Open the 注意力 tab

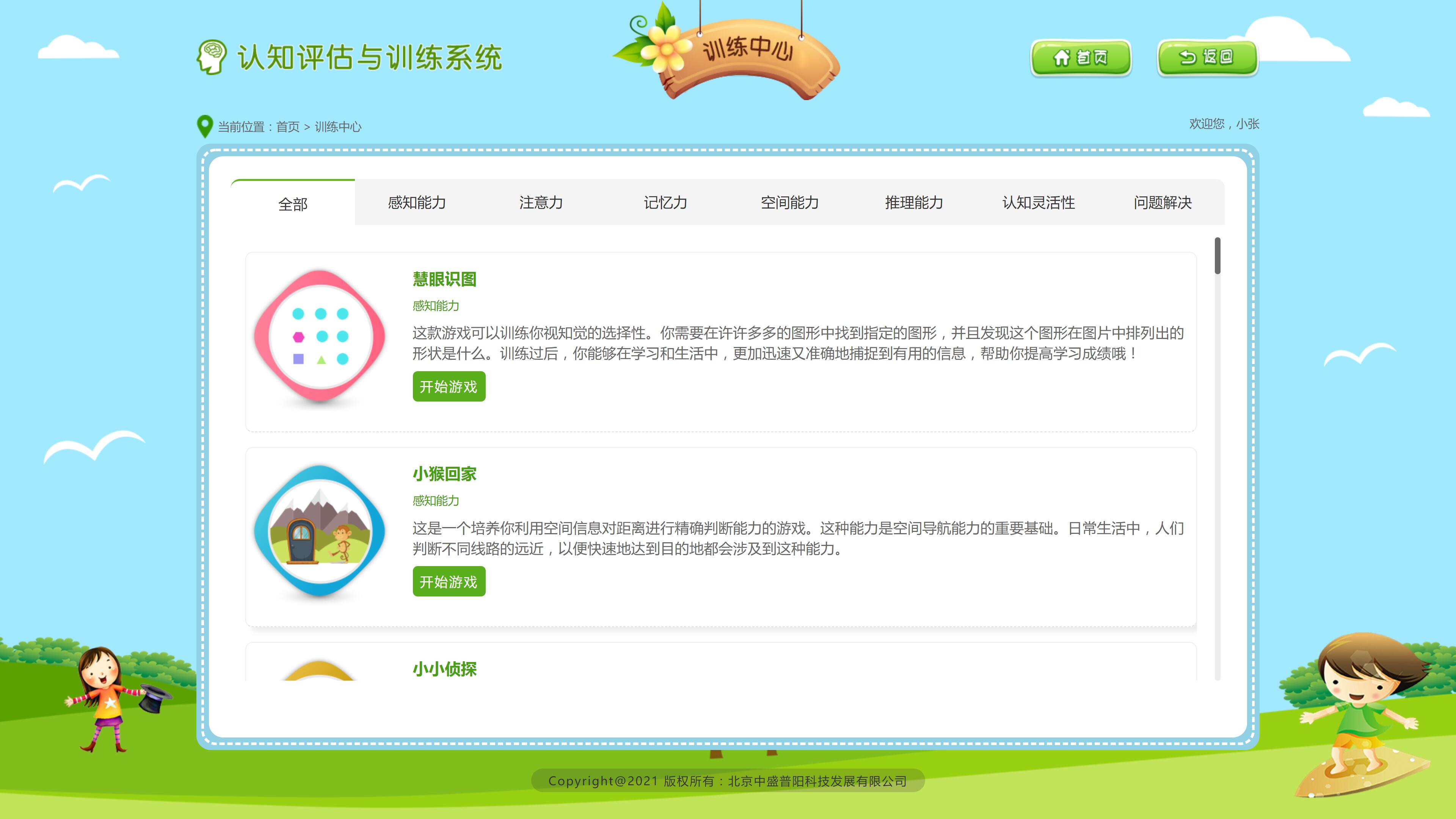coord(541,202)
